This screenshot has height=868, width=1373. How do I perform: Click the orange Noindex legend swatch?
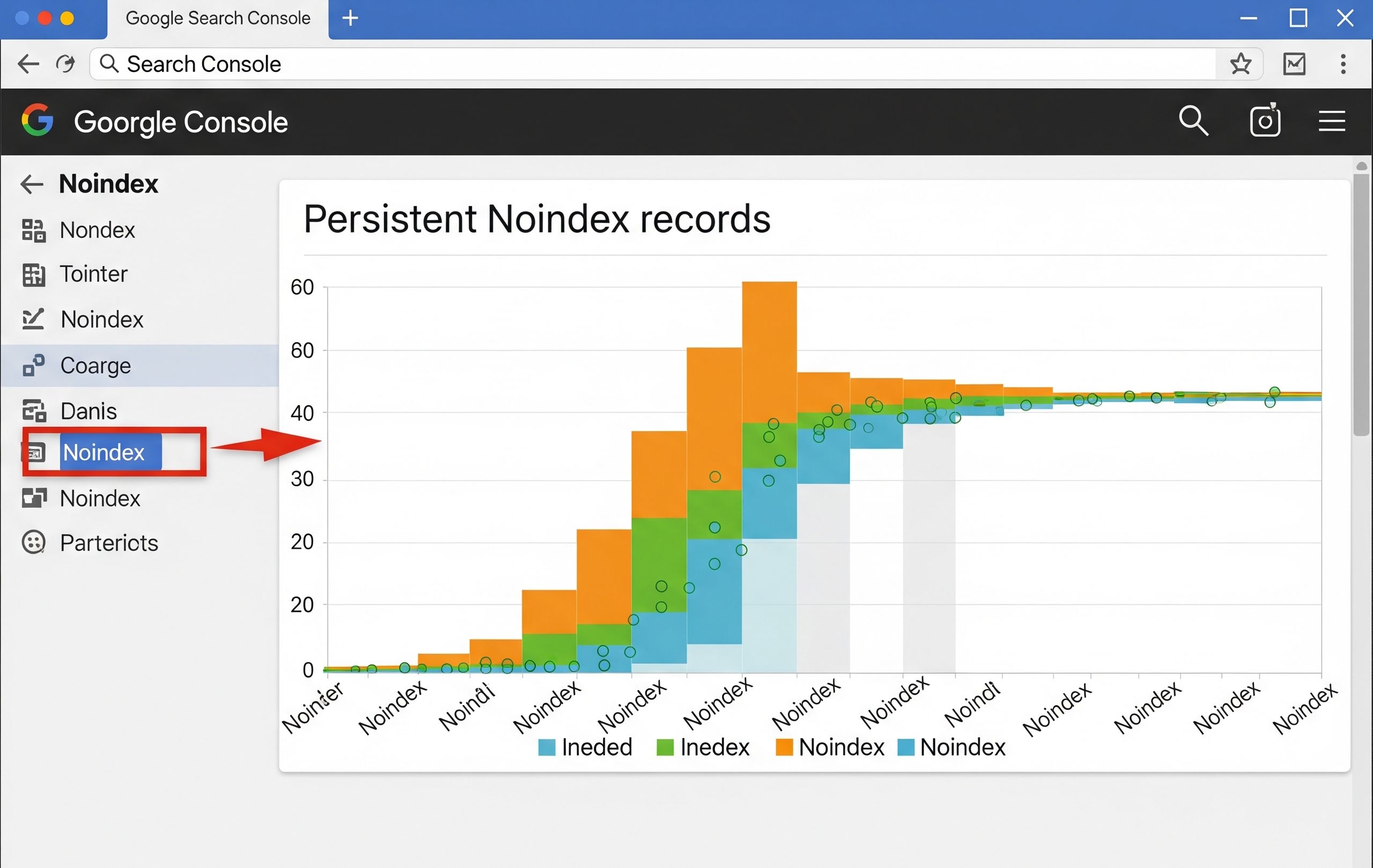coord(784,747)
